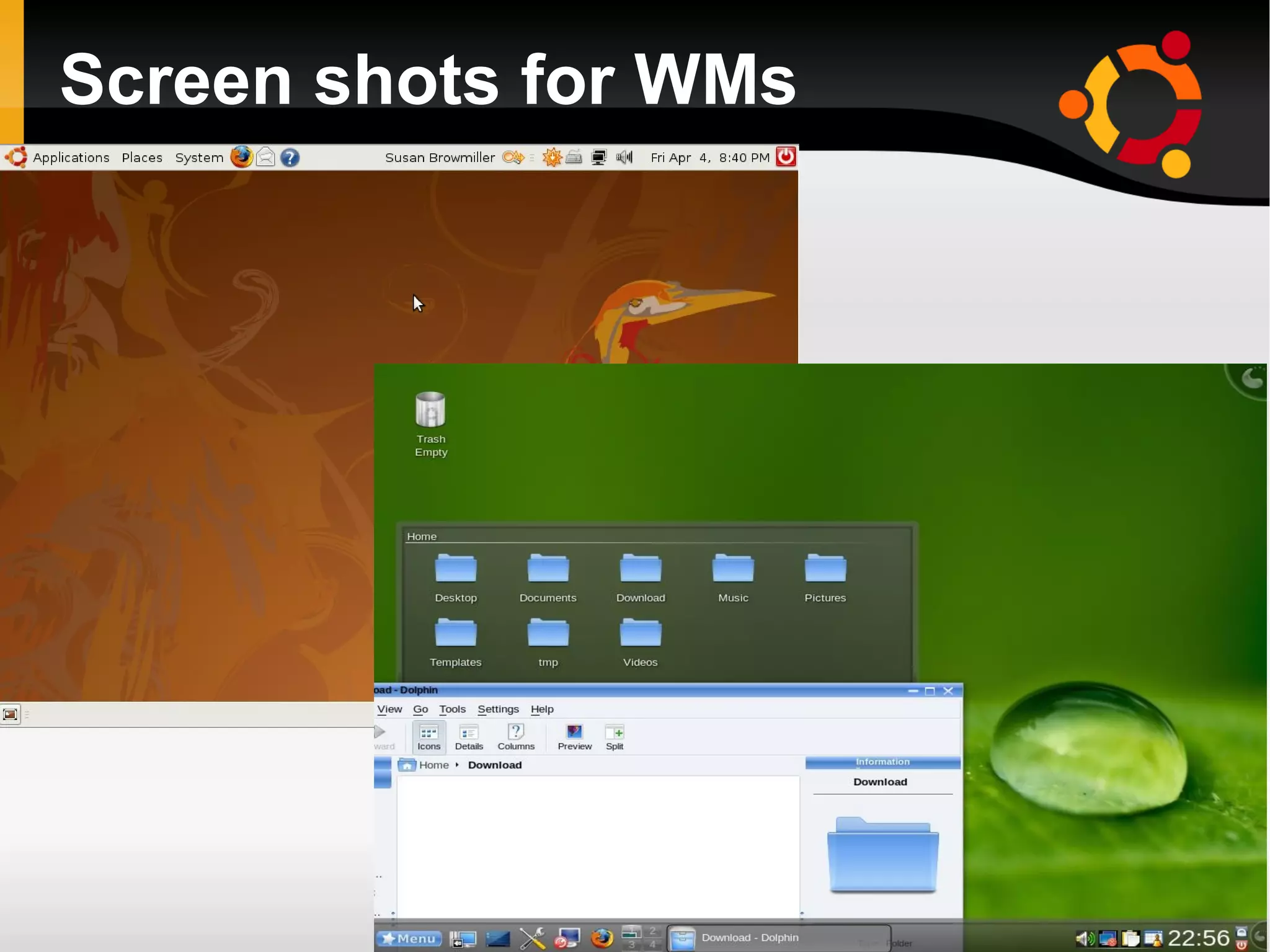This screenshot has width=1270, height=952.
Task: Open the KDE Menu button
Action: [409, 938]
